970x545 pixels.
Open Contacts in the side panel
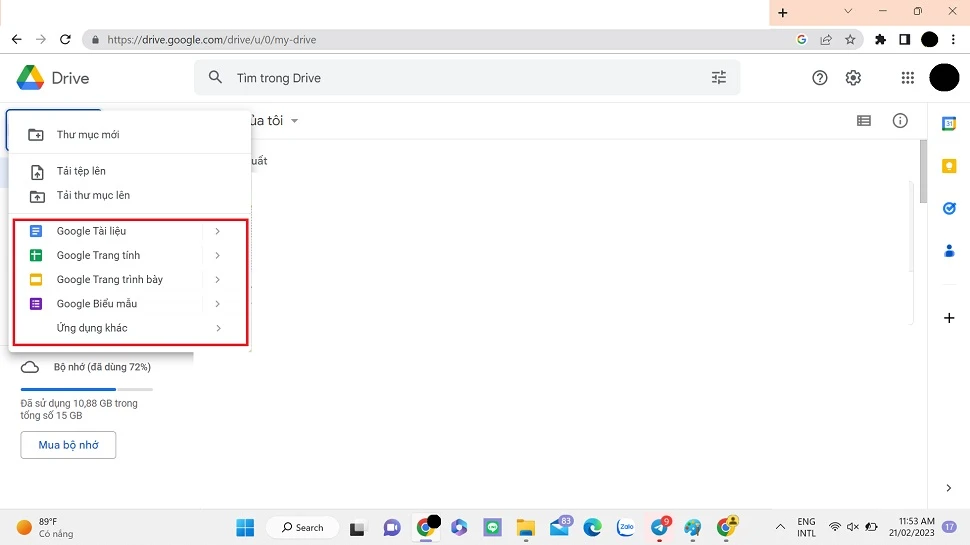pyautogui.click(x=949, y=251)
